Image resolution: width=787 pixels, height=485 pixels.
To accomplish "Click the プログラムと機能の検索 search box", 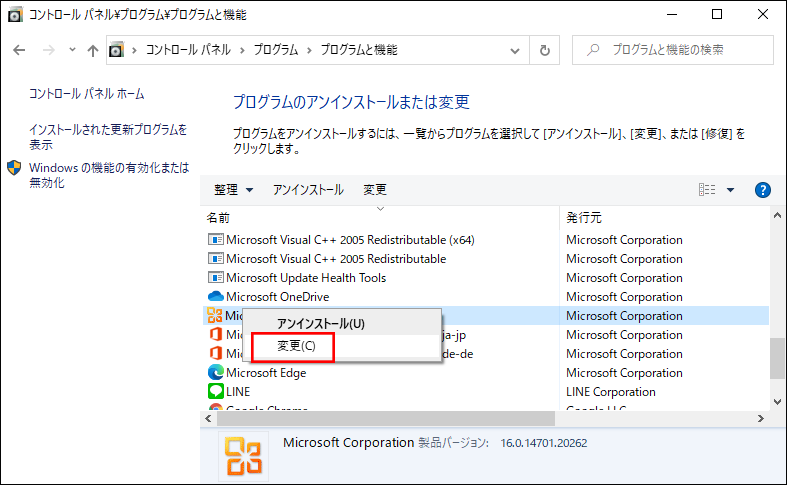I will click(x=673, y=50).
